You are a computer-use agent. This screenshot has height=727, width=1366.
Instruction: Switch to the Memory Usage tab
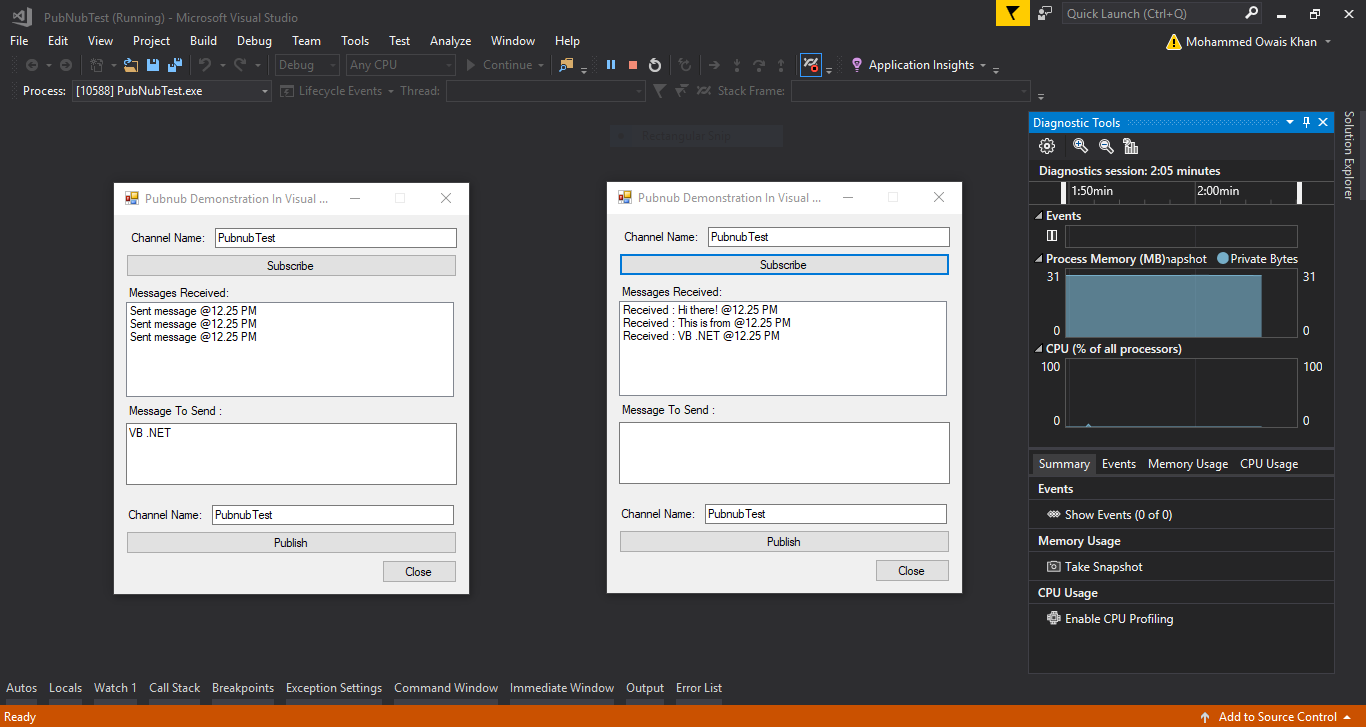(1187, 464)
